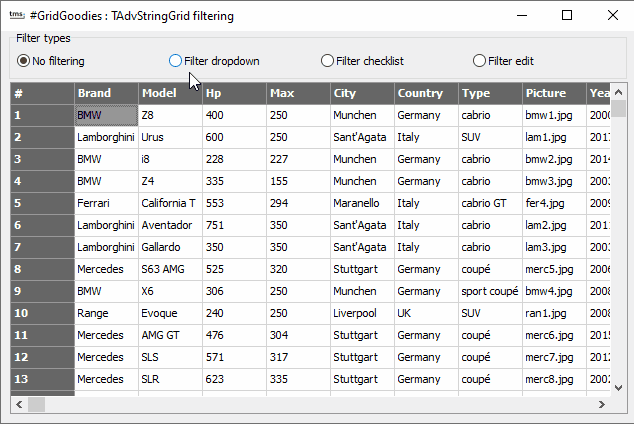Image resolution: width=634 pixels, height=426 pixels.
Task: Select the cabrio GT type cell
Action: [x=490, y=203]
